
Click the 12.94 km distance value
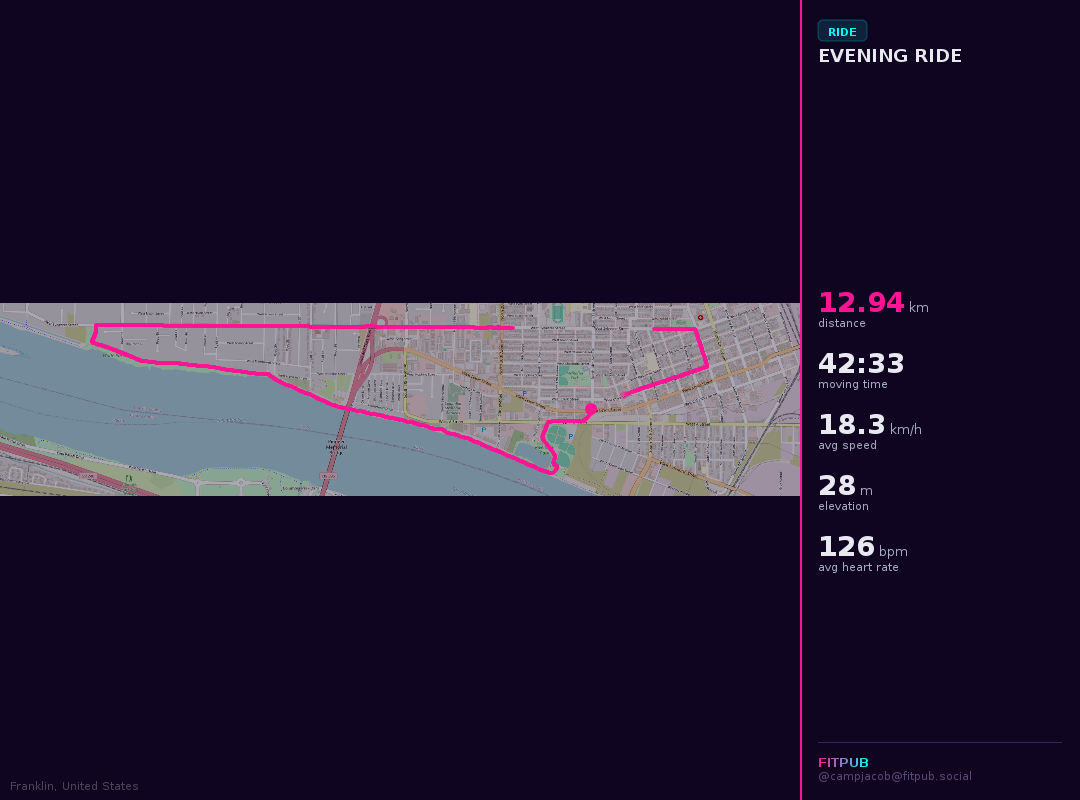873,302
